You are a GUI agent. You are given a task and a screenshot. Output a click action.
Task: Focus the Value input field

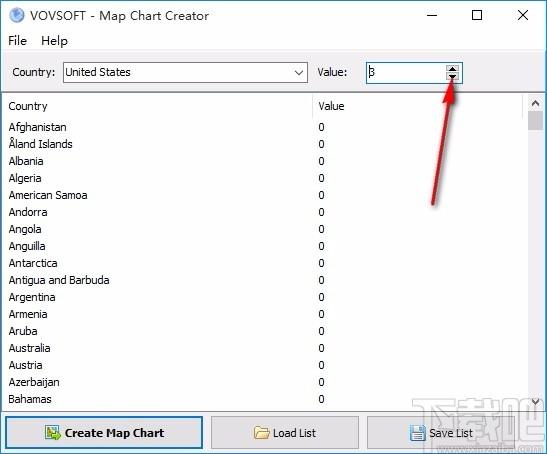coord(406,73)
